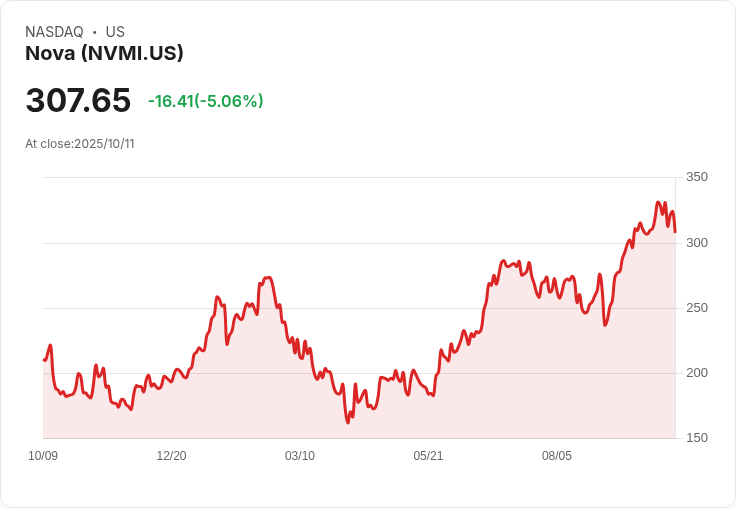Select the 08/05 date on the x-axis
The image size is (736, 508).
click(557, 456)
